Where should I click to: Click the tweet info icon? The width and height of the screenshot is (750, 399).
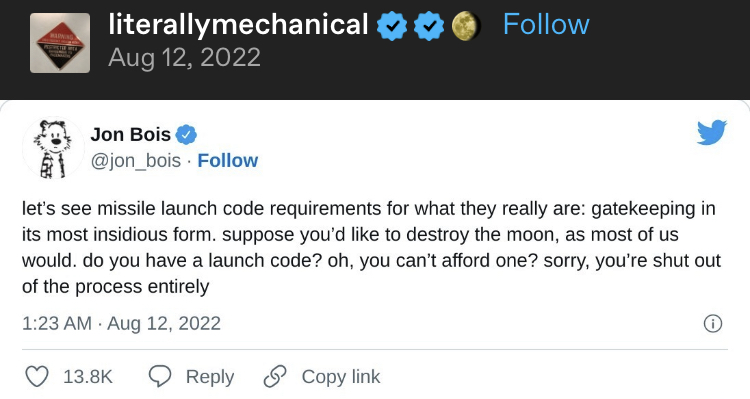713,324
